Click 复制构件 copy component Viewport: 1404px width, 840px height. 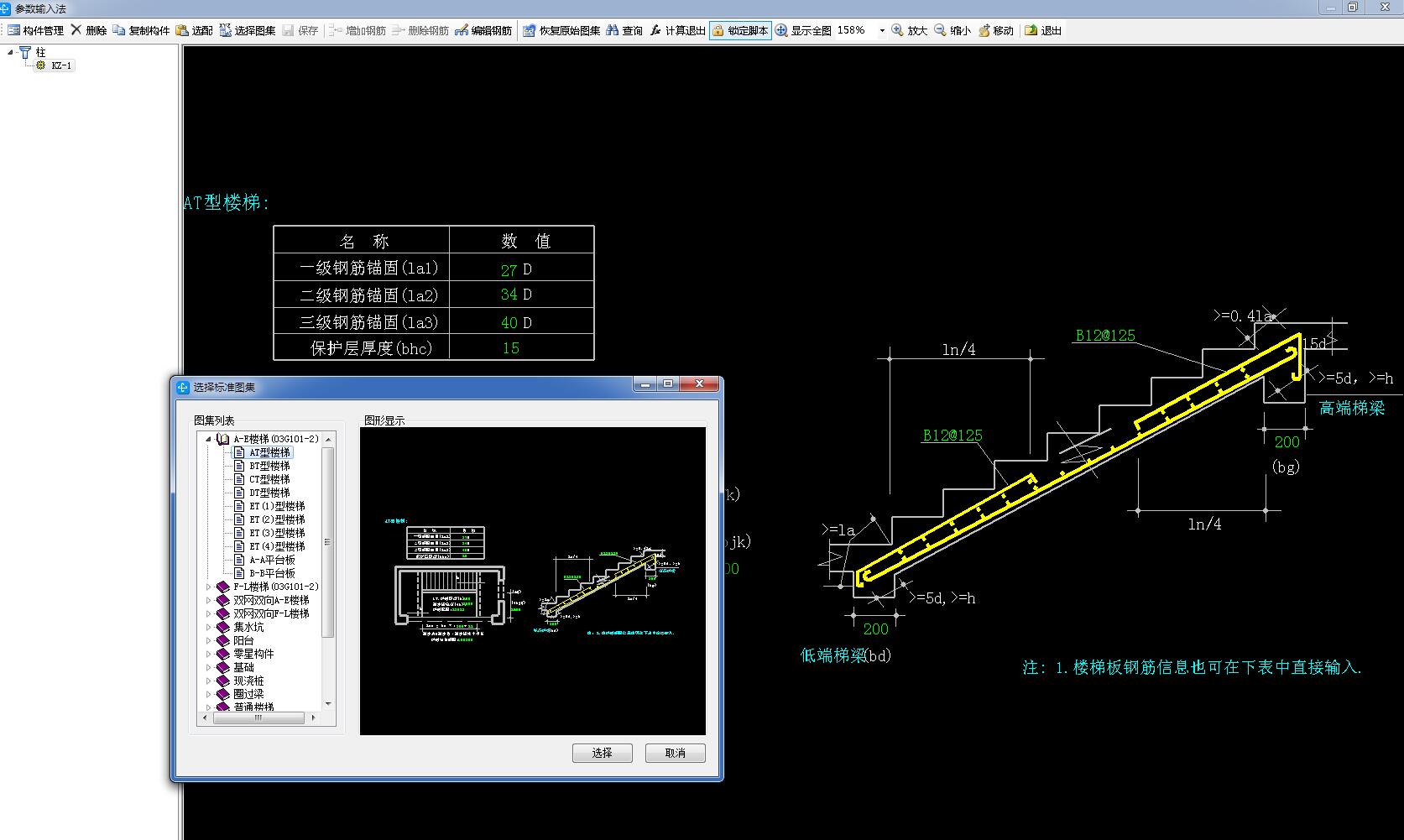[x=142, y=30]
